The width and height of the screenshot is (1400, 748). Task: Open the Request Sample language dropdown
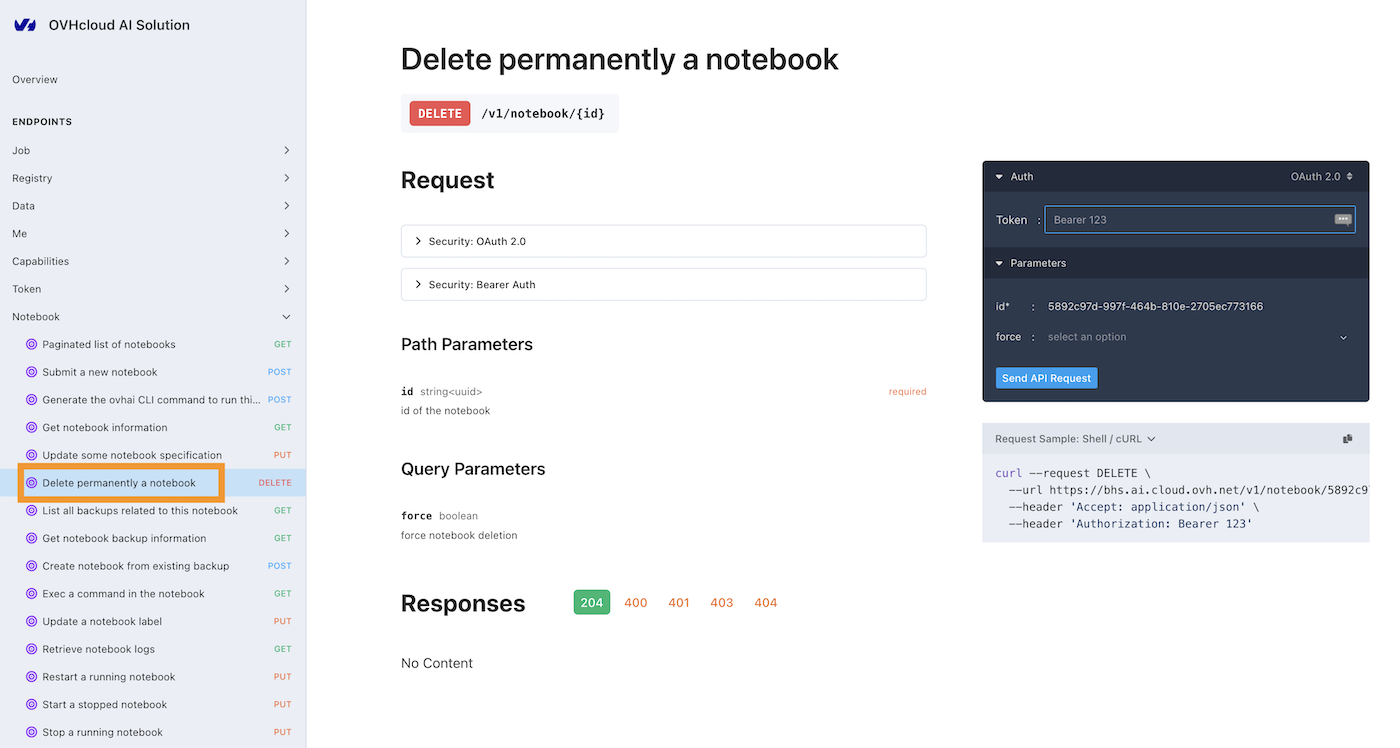click(1075, 439)
